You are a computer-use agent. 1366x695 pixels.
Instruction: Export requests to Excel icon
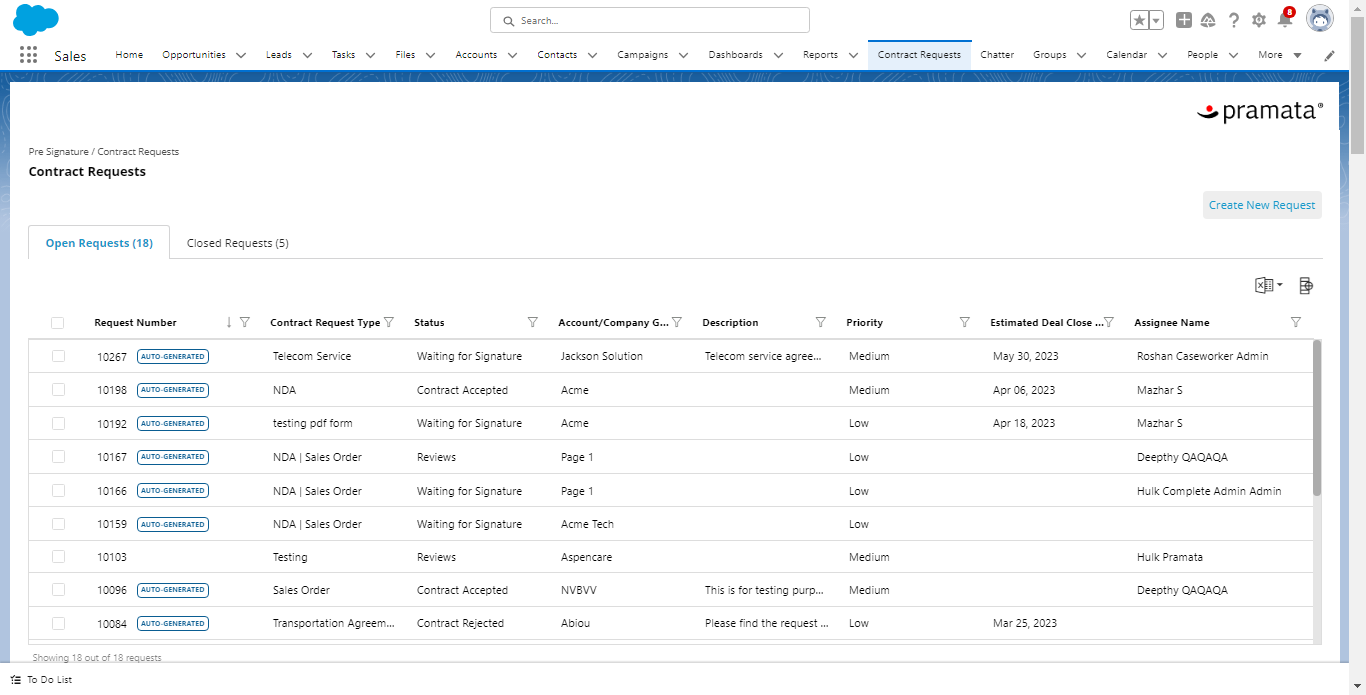point(1264,286)
